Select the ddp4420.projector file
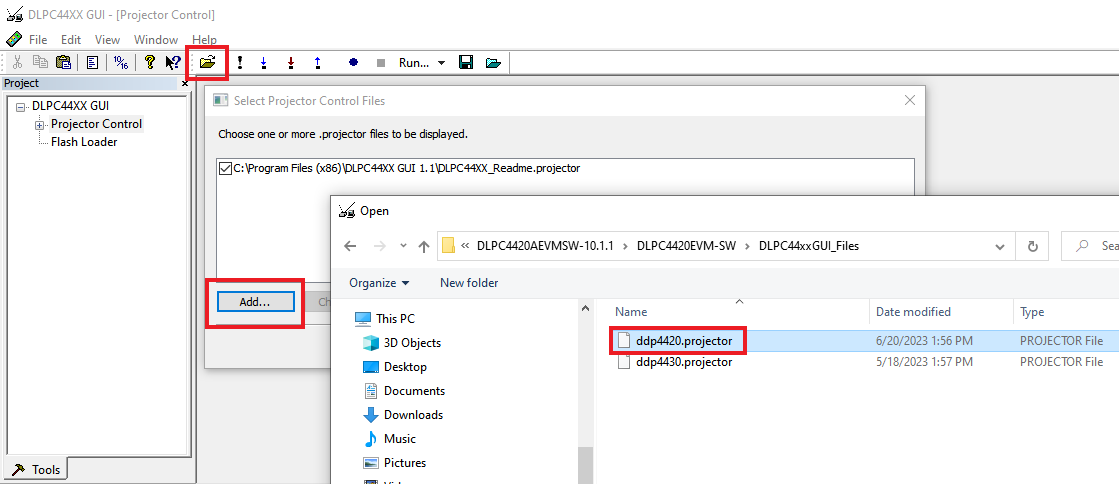 [684, 341]
